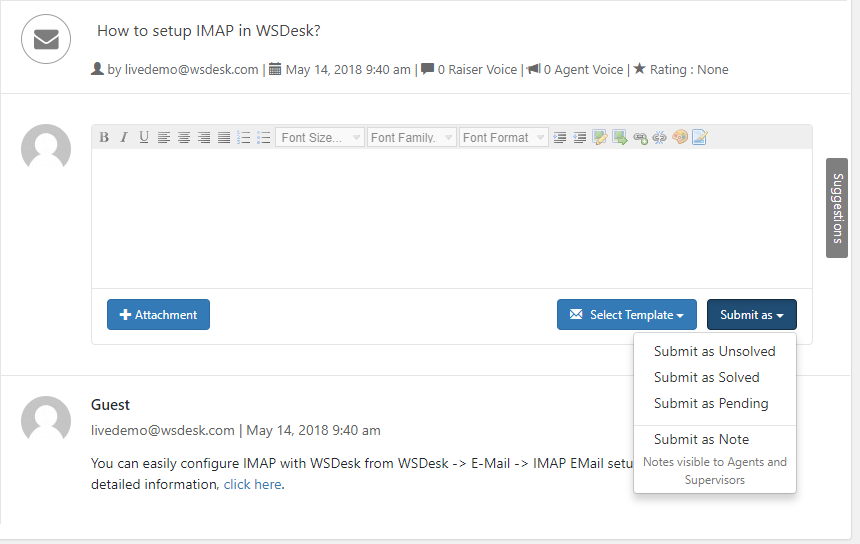Toggle bold formatting in the editor
This screenshot has width=860, height=544.
point(104,137)
